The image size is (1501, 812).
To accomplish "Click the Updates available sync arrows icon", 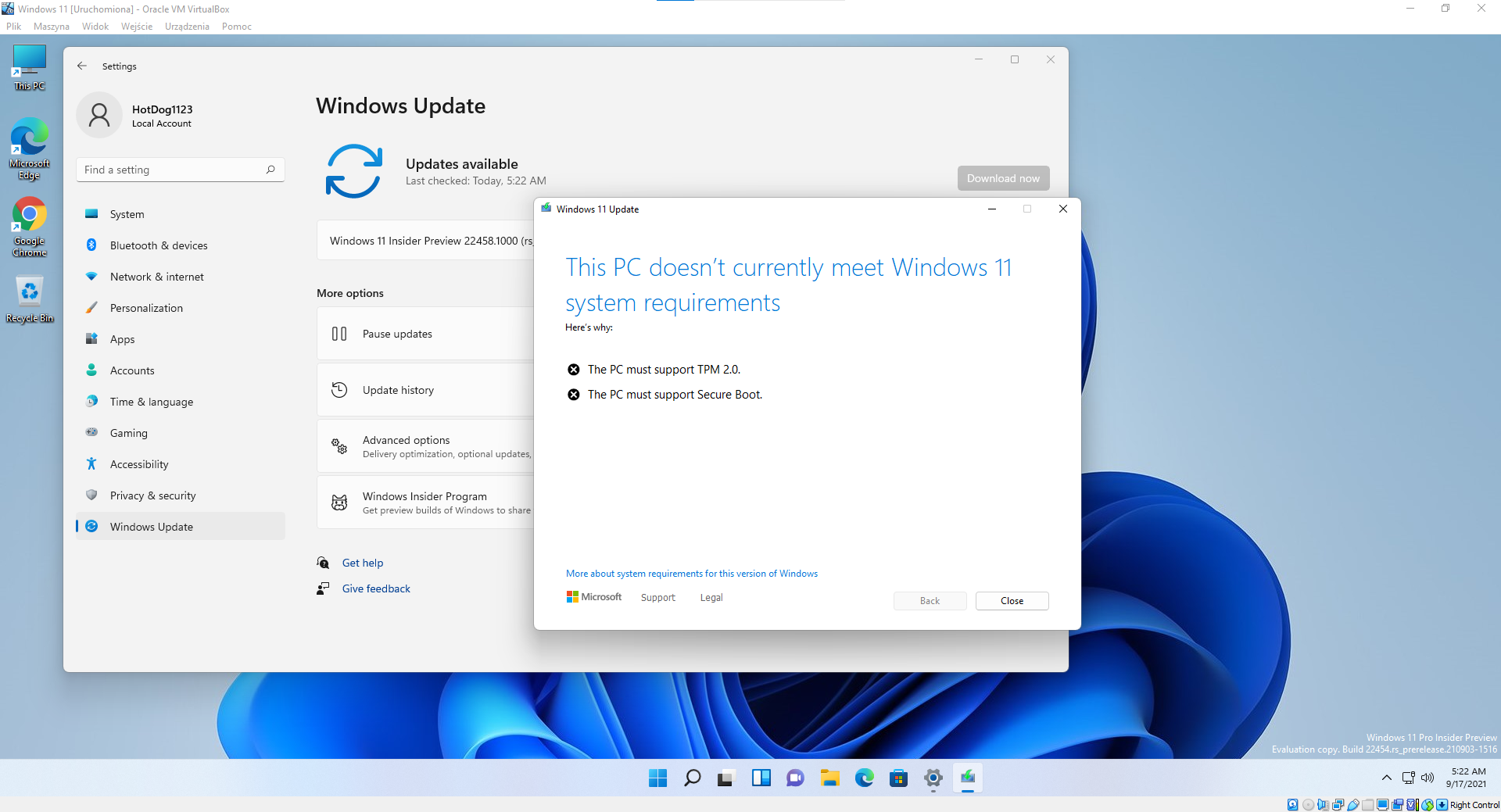I will pyautogui.click(x=354, y=171).
